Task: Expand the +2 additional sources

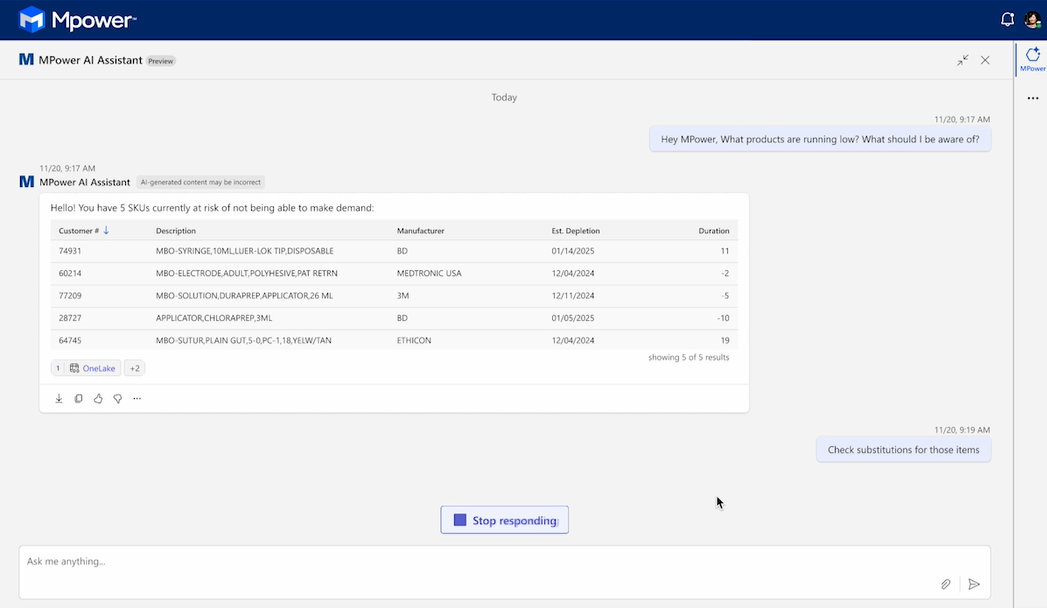Action: point(135,368)
